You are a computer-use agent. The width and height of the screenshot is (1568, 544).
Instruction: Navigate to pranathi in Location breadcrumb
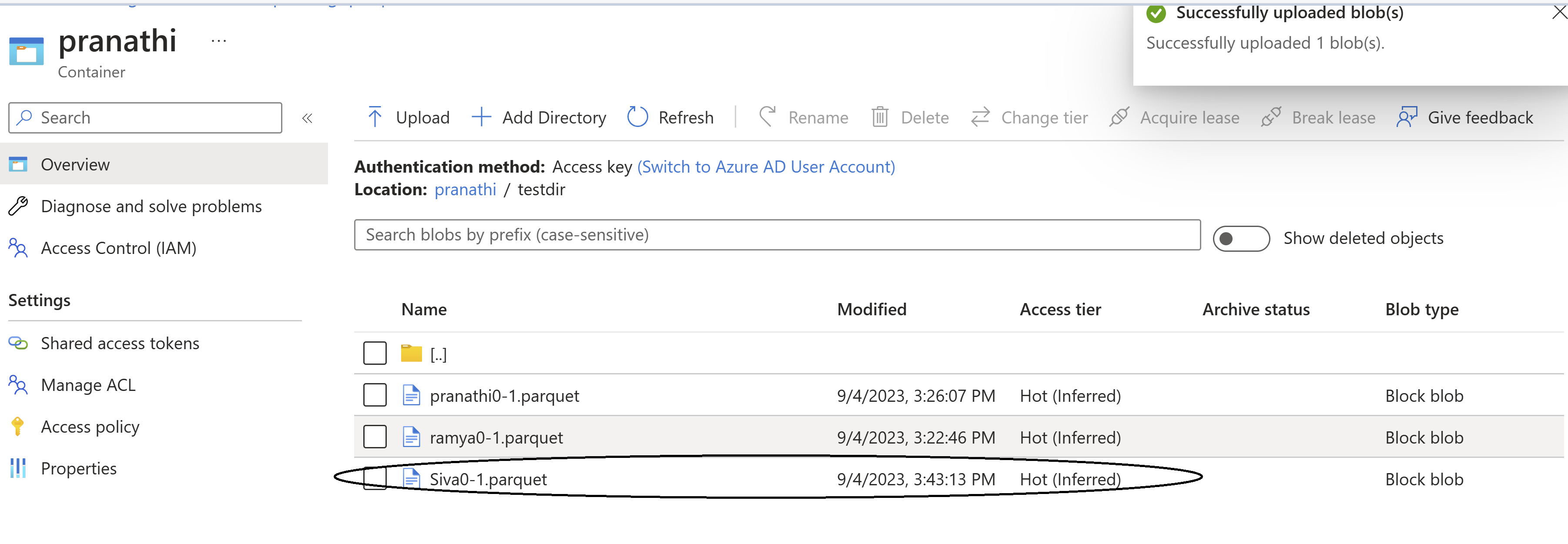465,190
